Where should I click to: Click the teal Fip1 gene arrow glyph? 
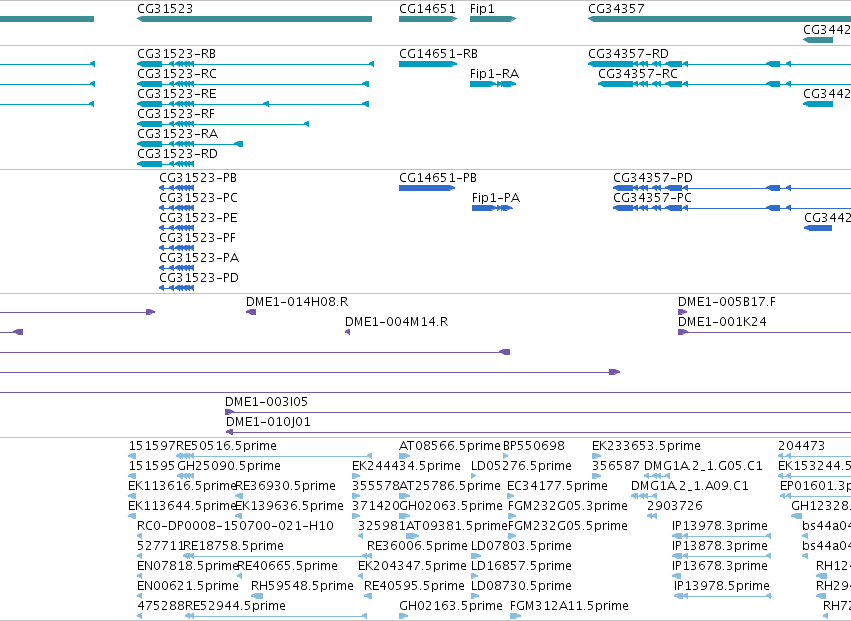pyautogui.click(x=493, y=19)
